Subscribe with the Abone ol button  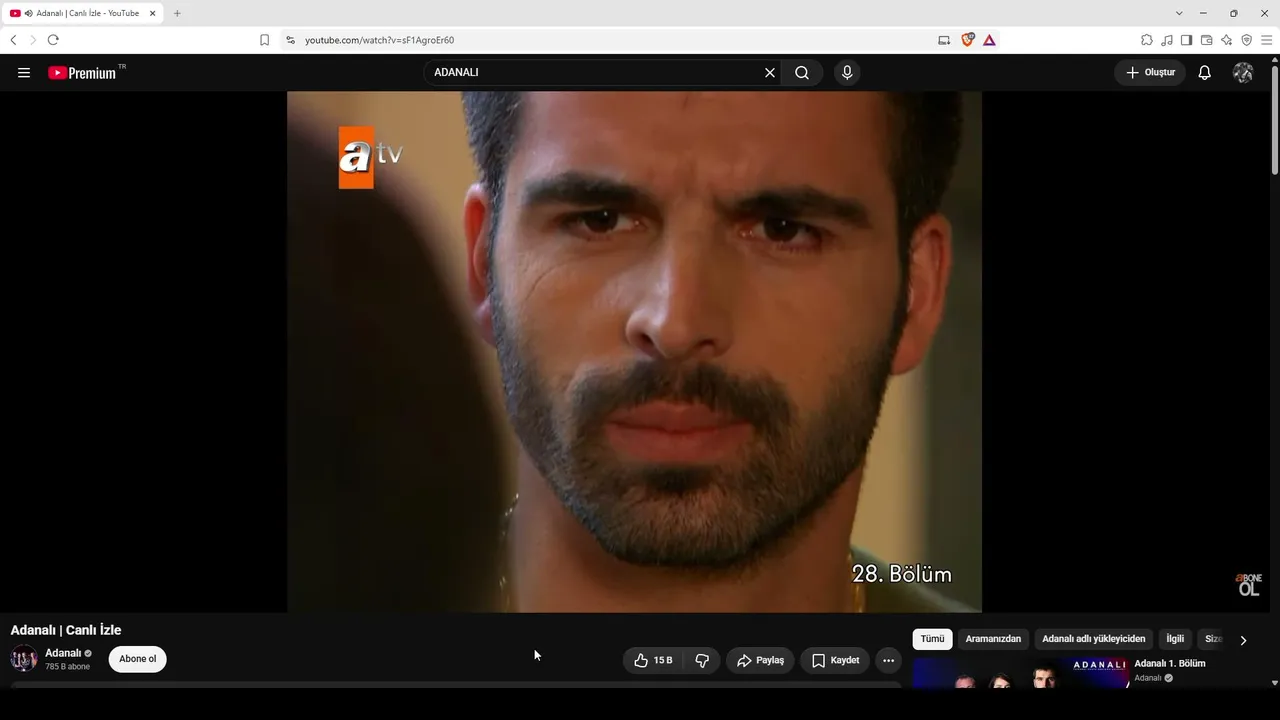click(x=138, y=659)
